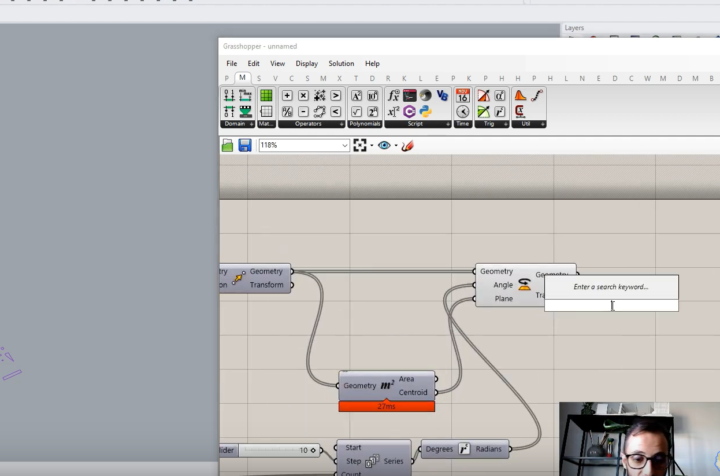Screen dimensions: 720x476
Task: Pick the Larger Than operator icon
Action: [x=336, y=95]
